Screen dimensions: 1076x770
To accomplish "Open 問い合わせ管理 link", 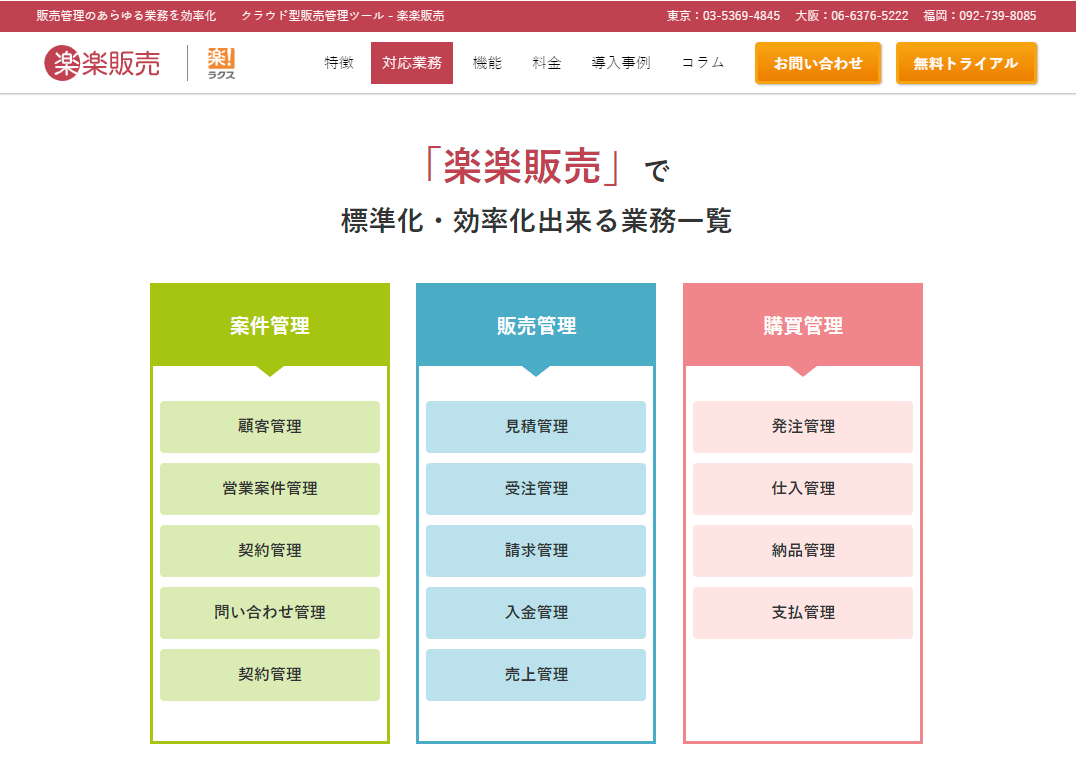I will [x=270, y=613].
